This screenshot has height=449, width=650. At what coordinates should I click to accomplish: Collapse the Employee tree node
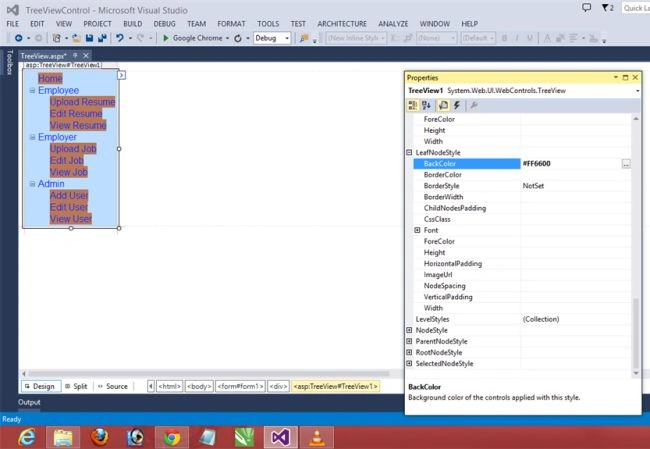tap(32, 90)
